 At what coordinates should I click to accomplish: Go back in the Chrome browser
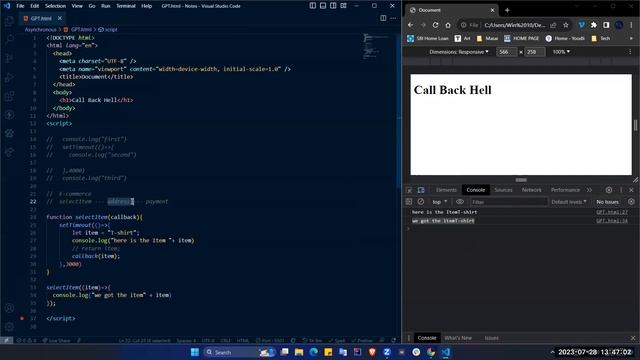coord(411,25)
